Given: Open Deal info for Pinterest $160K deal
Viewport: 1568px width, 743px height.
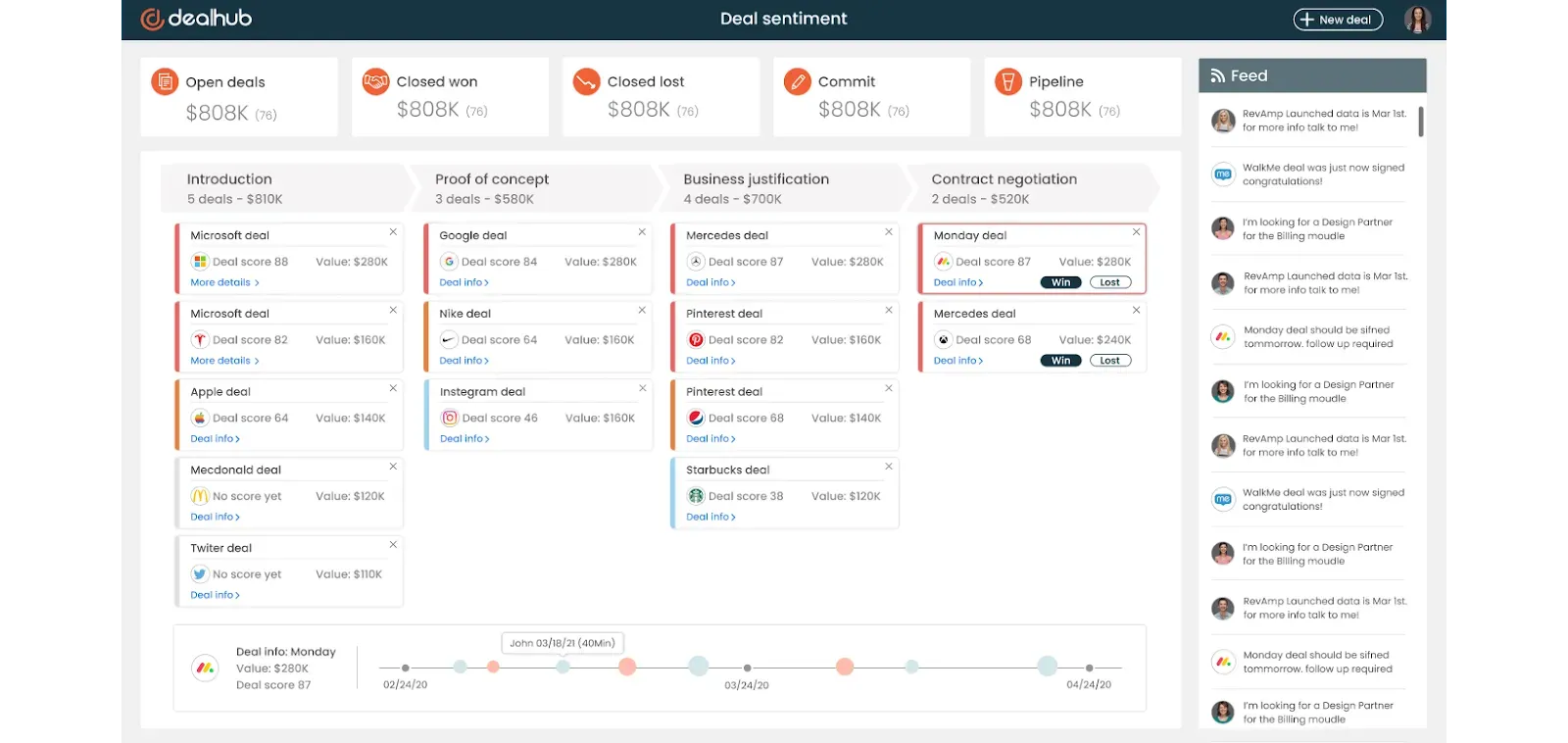Looking at the screenshot, I should [x=710, y=361].
